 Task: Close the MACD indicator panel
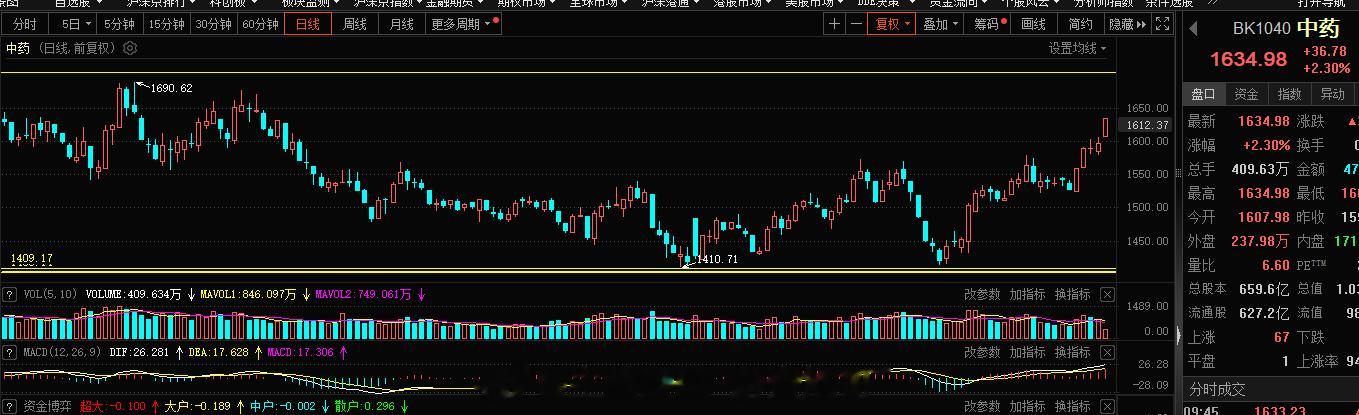click(x=1107, y=352)
